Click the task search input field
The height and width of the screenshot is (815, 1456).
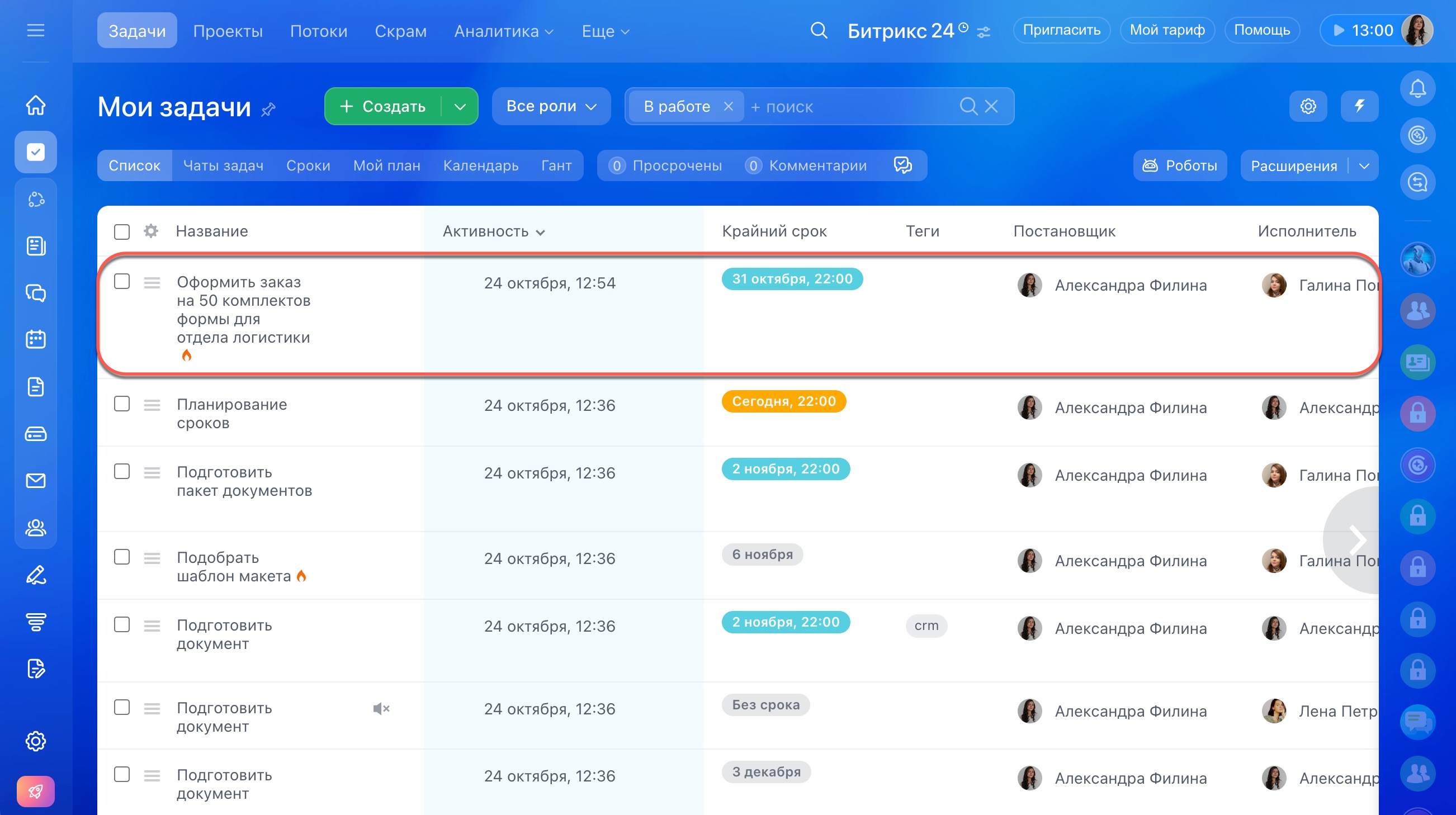848,106
